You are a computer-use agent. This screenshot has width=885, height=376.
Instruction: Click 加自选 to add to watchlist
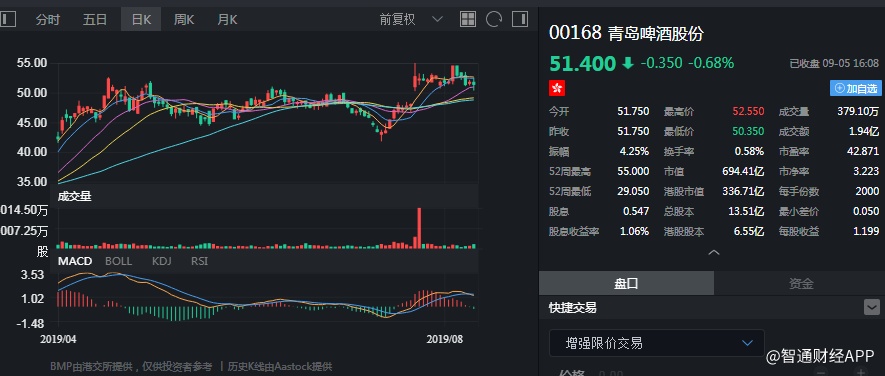(x=856, y=88)
